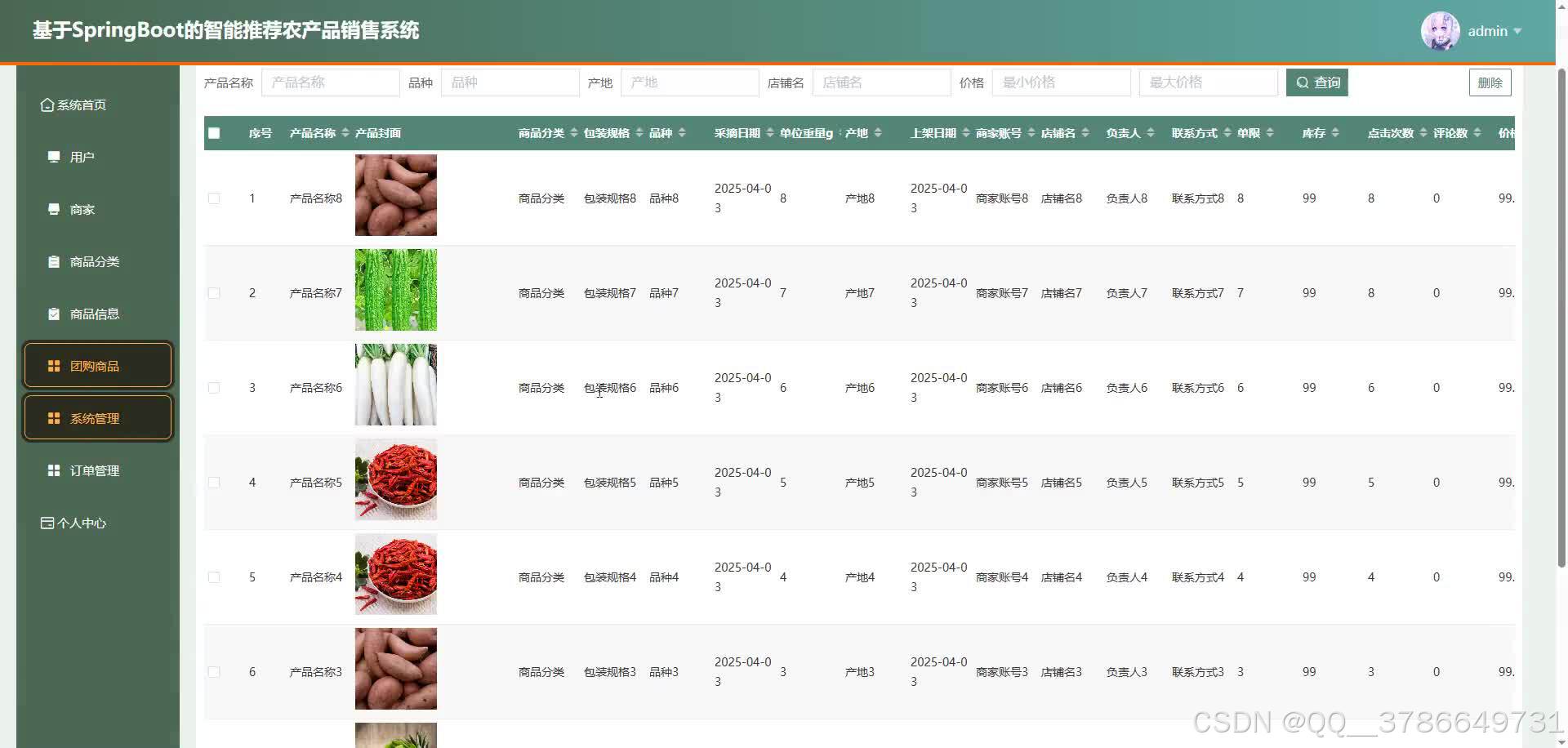Click the 查询 search button
1568x748 pixels.
[1316, 82]
